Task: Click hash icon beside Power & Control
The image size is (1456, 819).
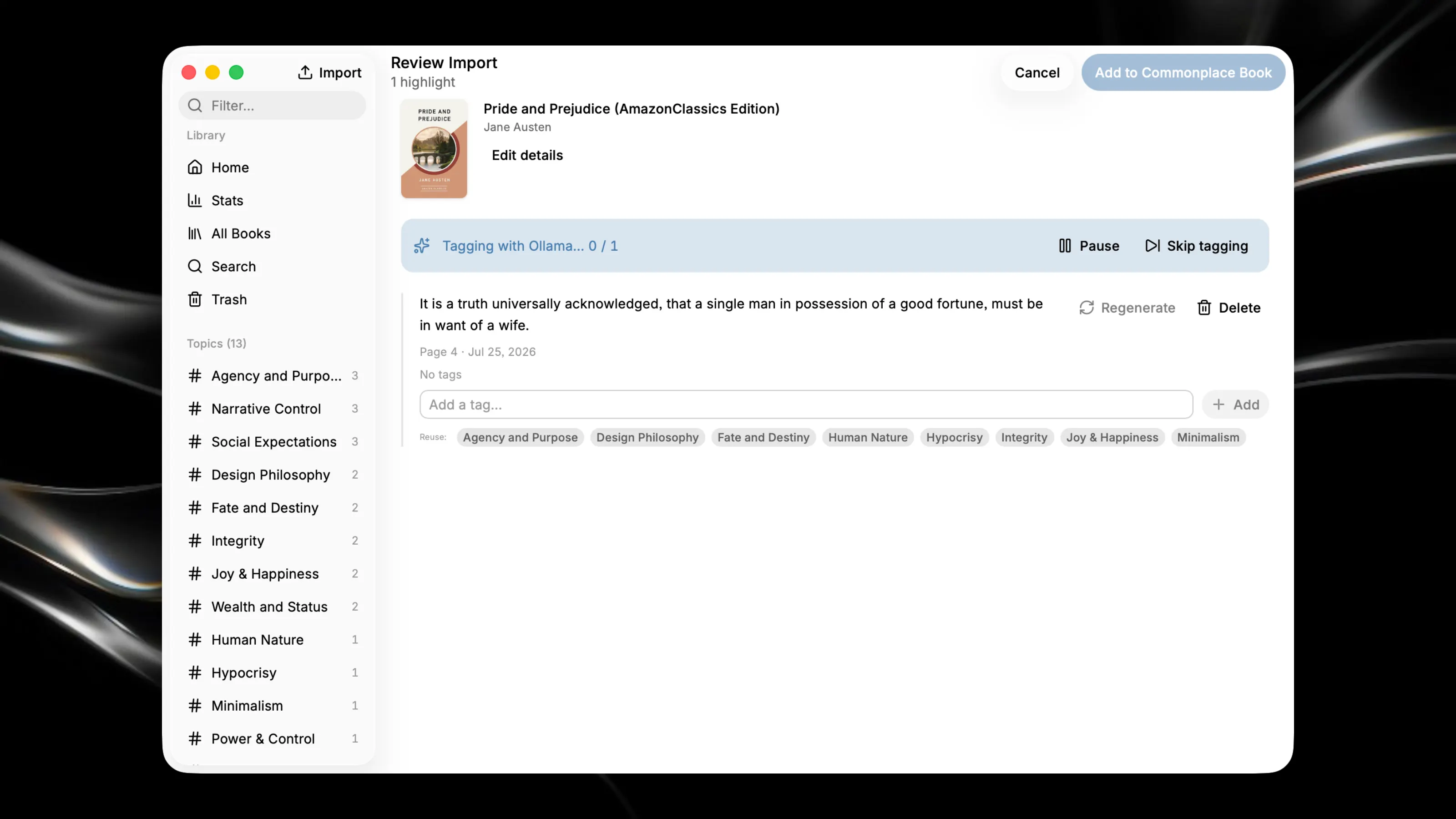Action: point(195,739)
